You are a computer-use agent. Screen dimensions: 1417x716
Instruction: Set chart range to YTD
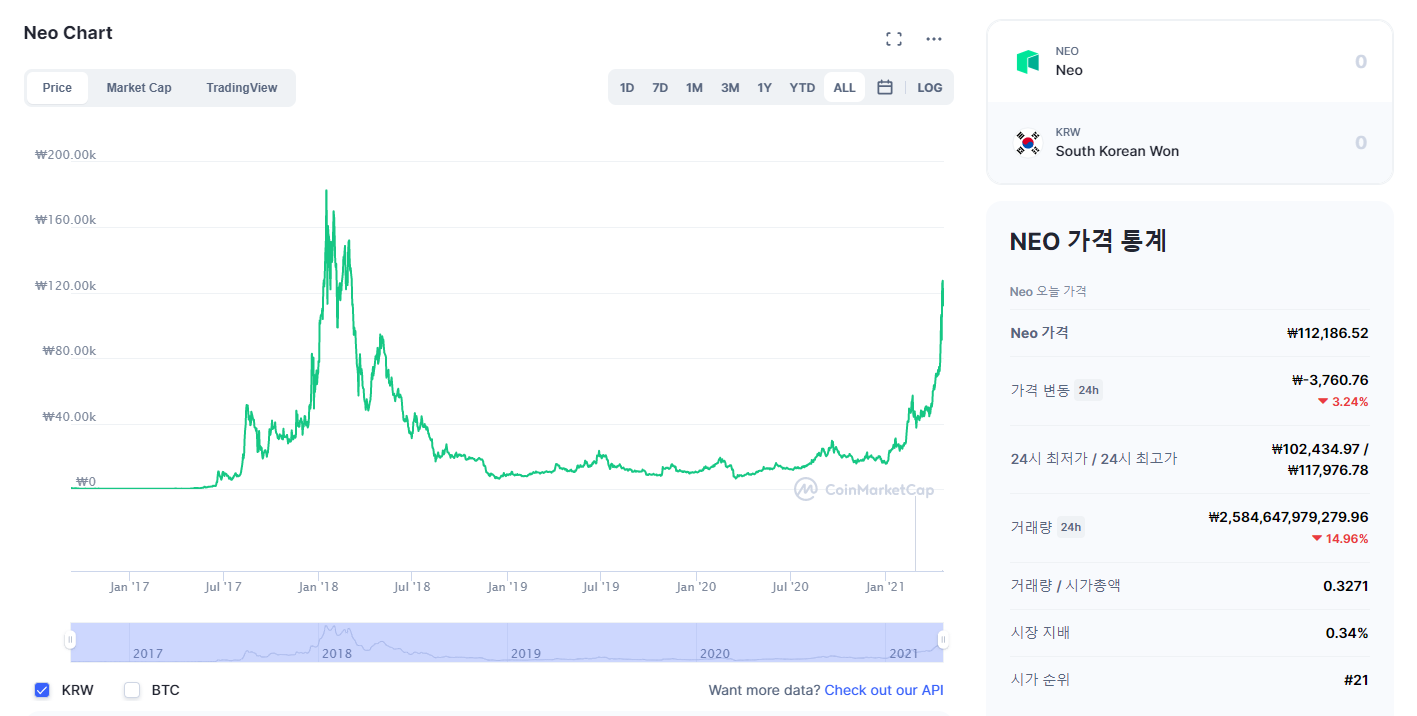[802, 87]
